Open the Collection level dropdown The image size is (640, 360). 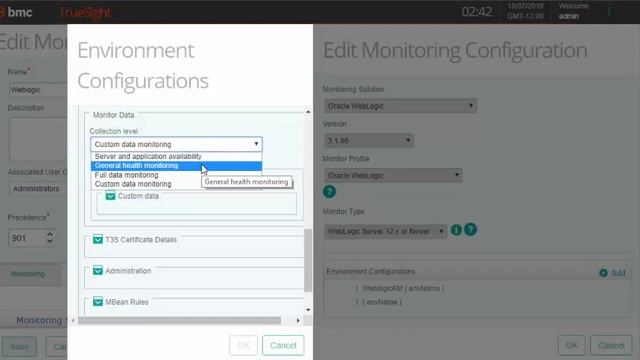(x=176, y=144)
